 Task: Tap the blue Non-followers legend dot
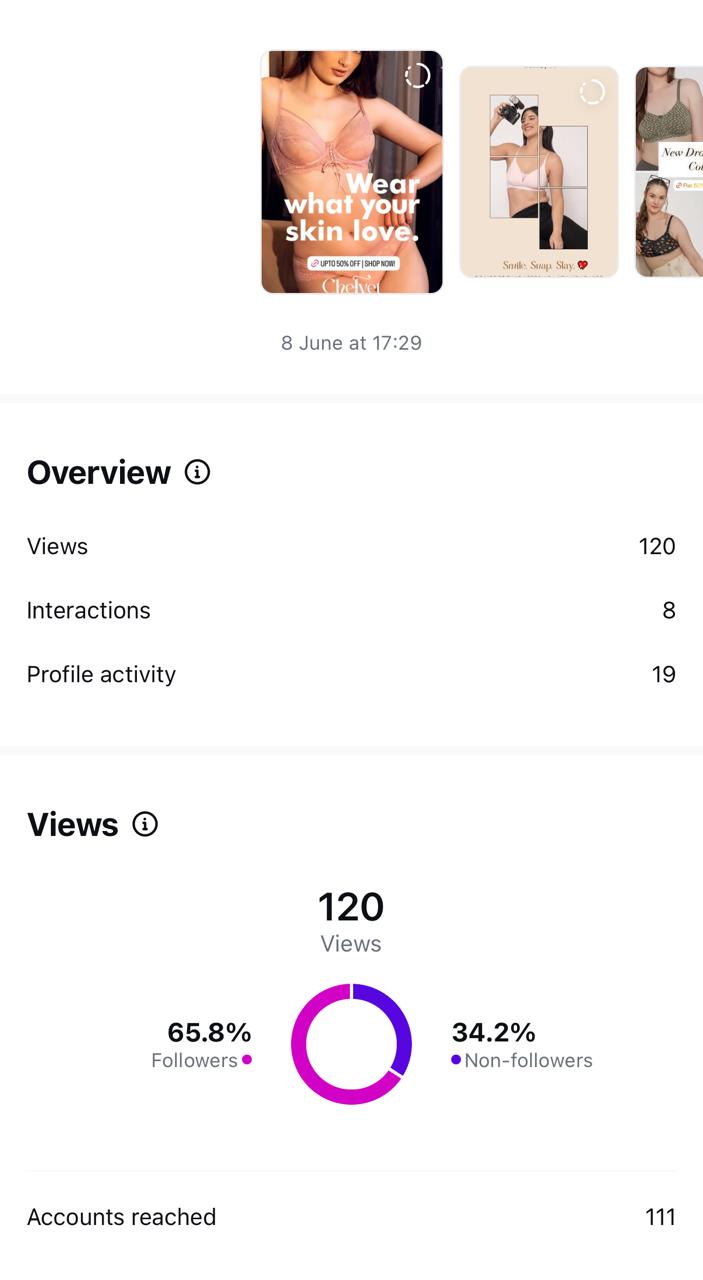(456, 1060)
